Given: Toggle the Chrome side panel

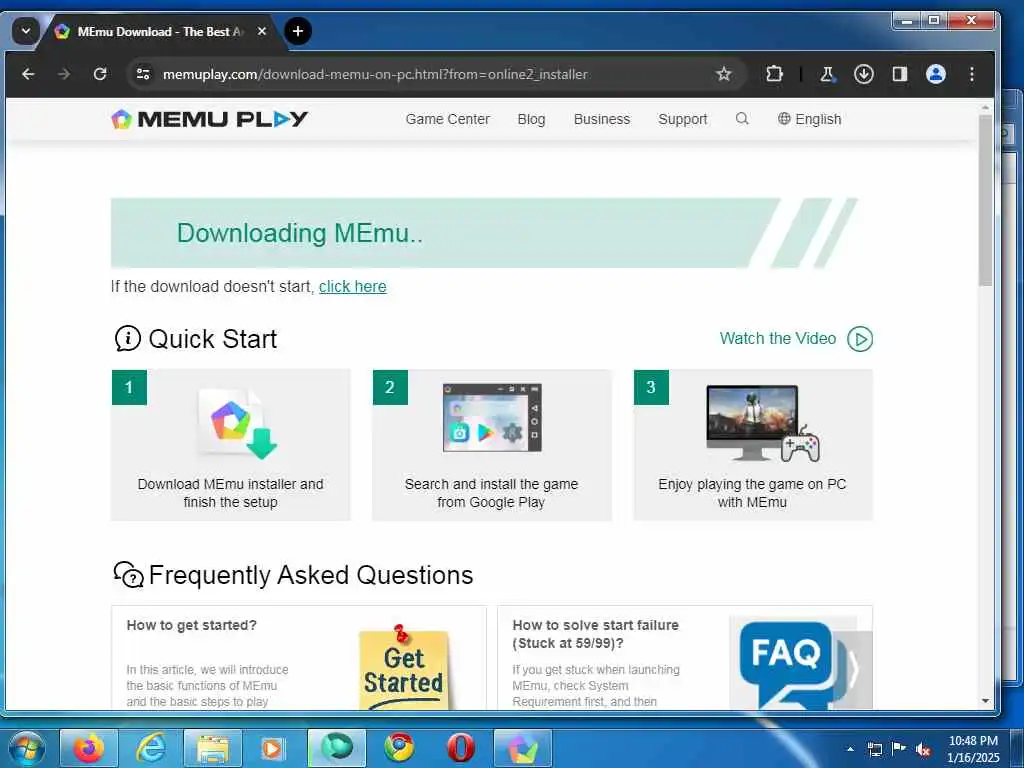Looking at the screenshot, I should pyautogui.click(x=900, y=74).
